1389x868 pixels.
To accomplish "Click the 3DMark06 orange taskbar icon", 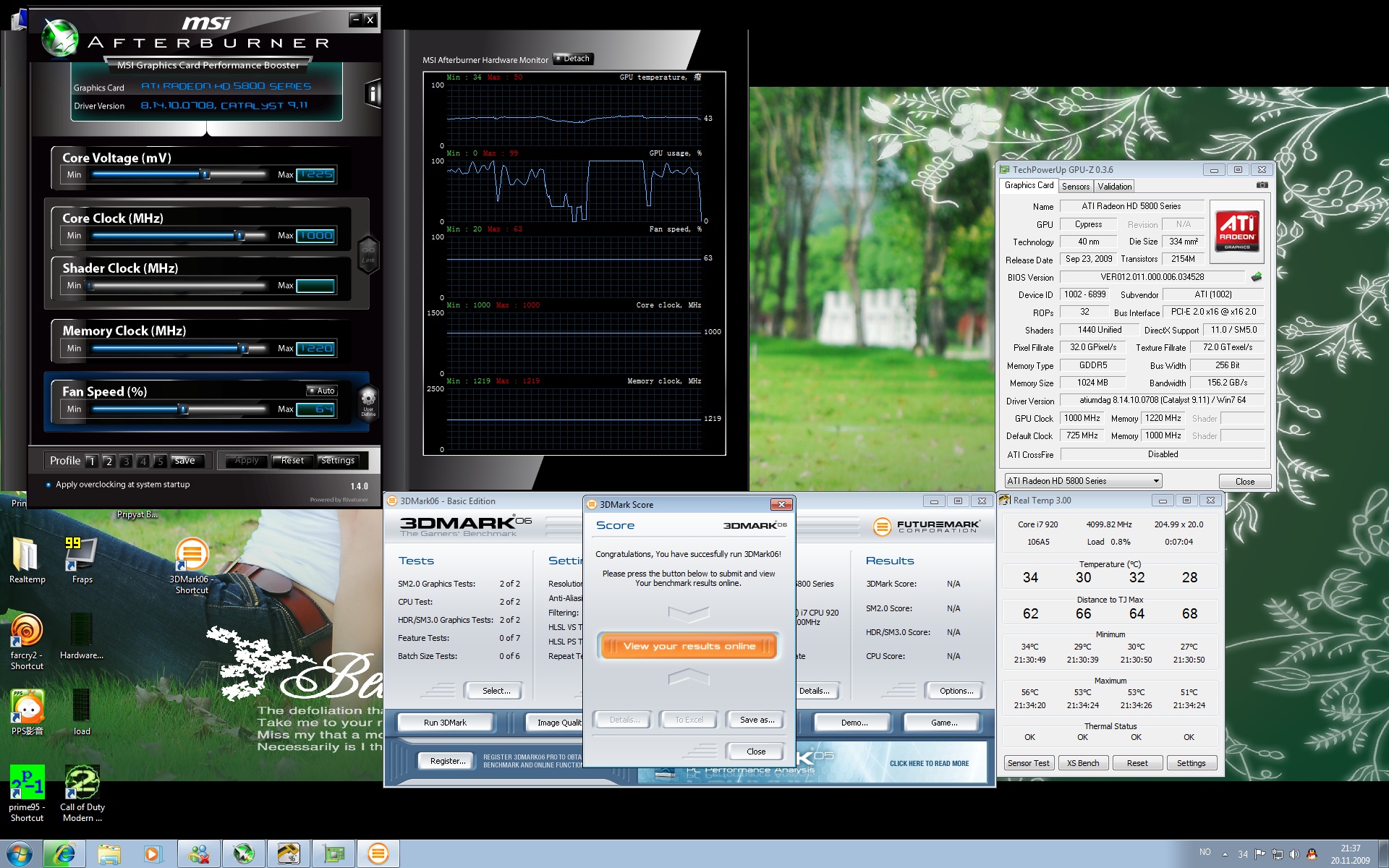I will 378,854.
